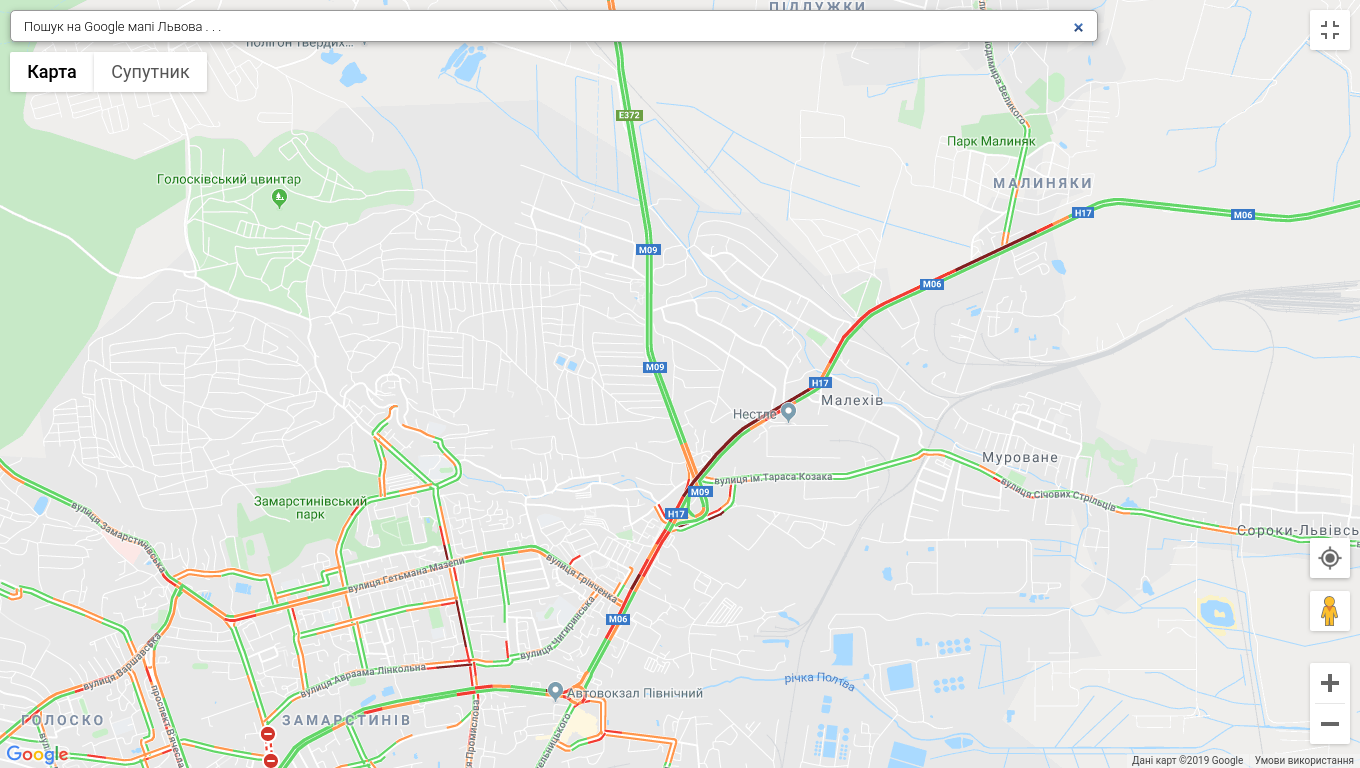The width and height of the screenshot is (1360, 768).
Task: Click the Замарстинівський парк label
Action: [310, 508]
